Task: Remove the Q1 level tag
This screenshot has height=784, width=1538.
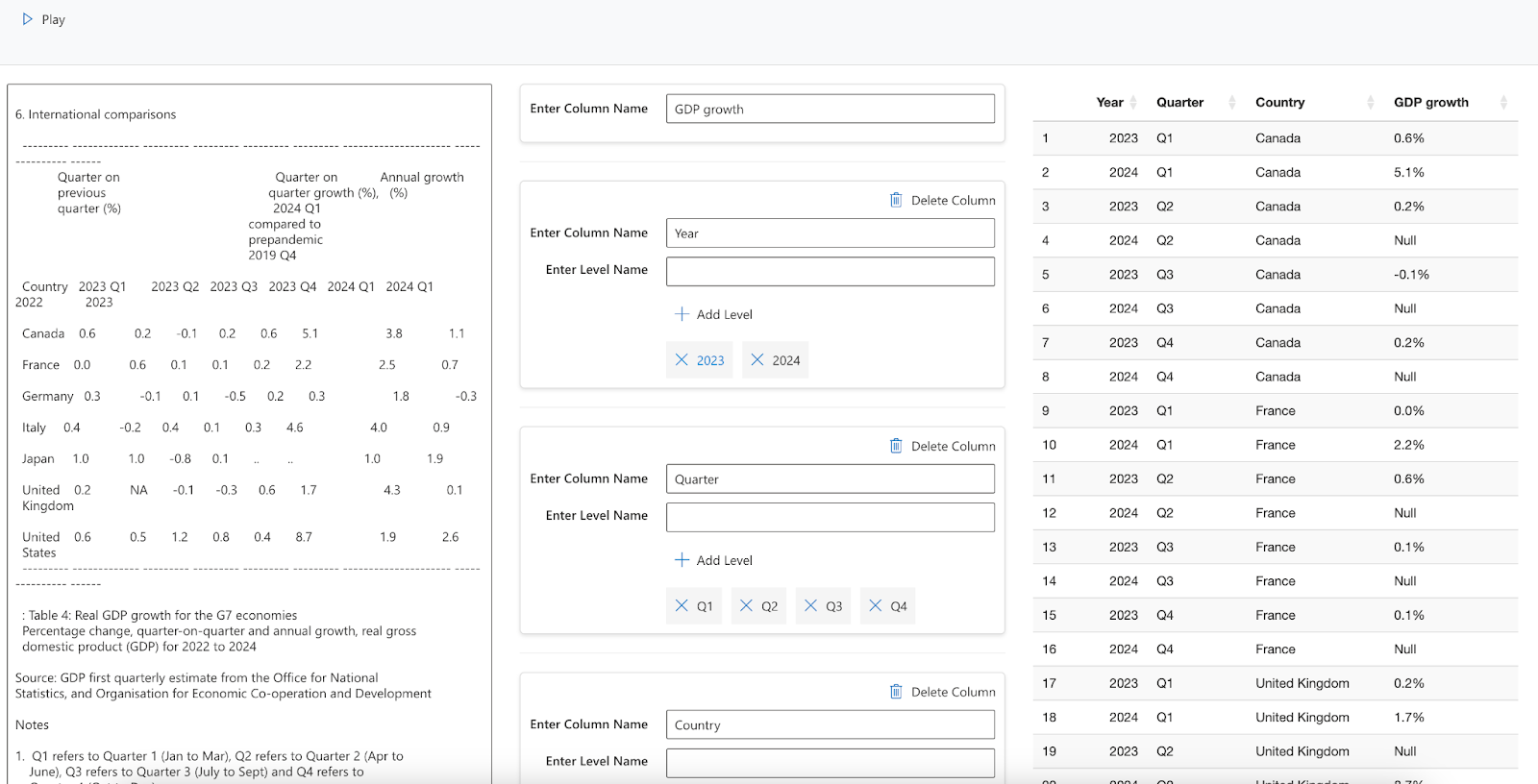Action: point(682,606)
